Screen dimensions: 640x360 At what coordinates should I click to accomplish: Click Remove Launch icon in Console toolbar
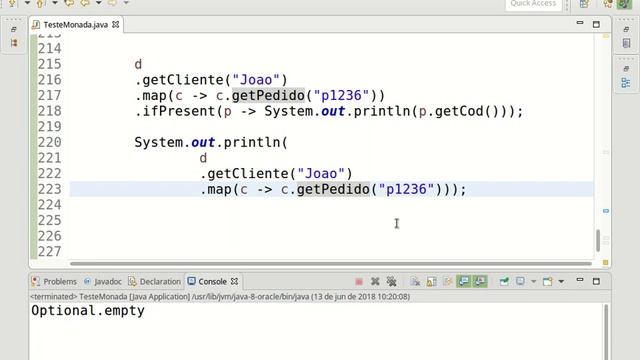pos(375,282)
